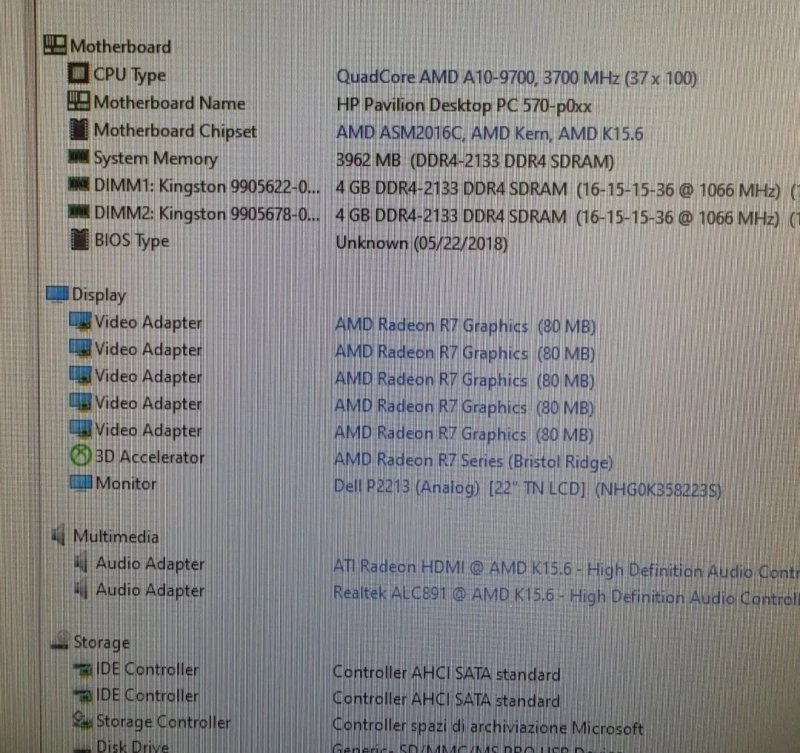The image size is (800, 753).
Task: Click the System Memory module icon
Action: click(79, 156)
